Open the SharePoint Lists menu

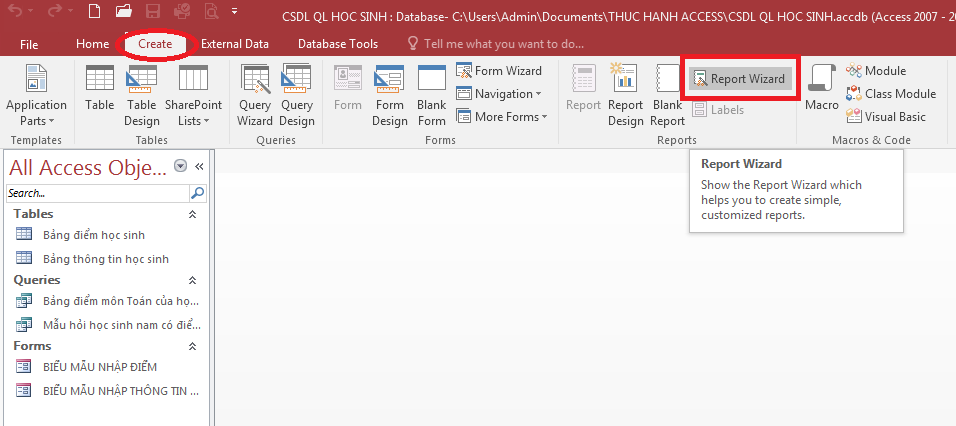(193, 95)
